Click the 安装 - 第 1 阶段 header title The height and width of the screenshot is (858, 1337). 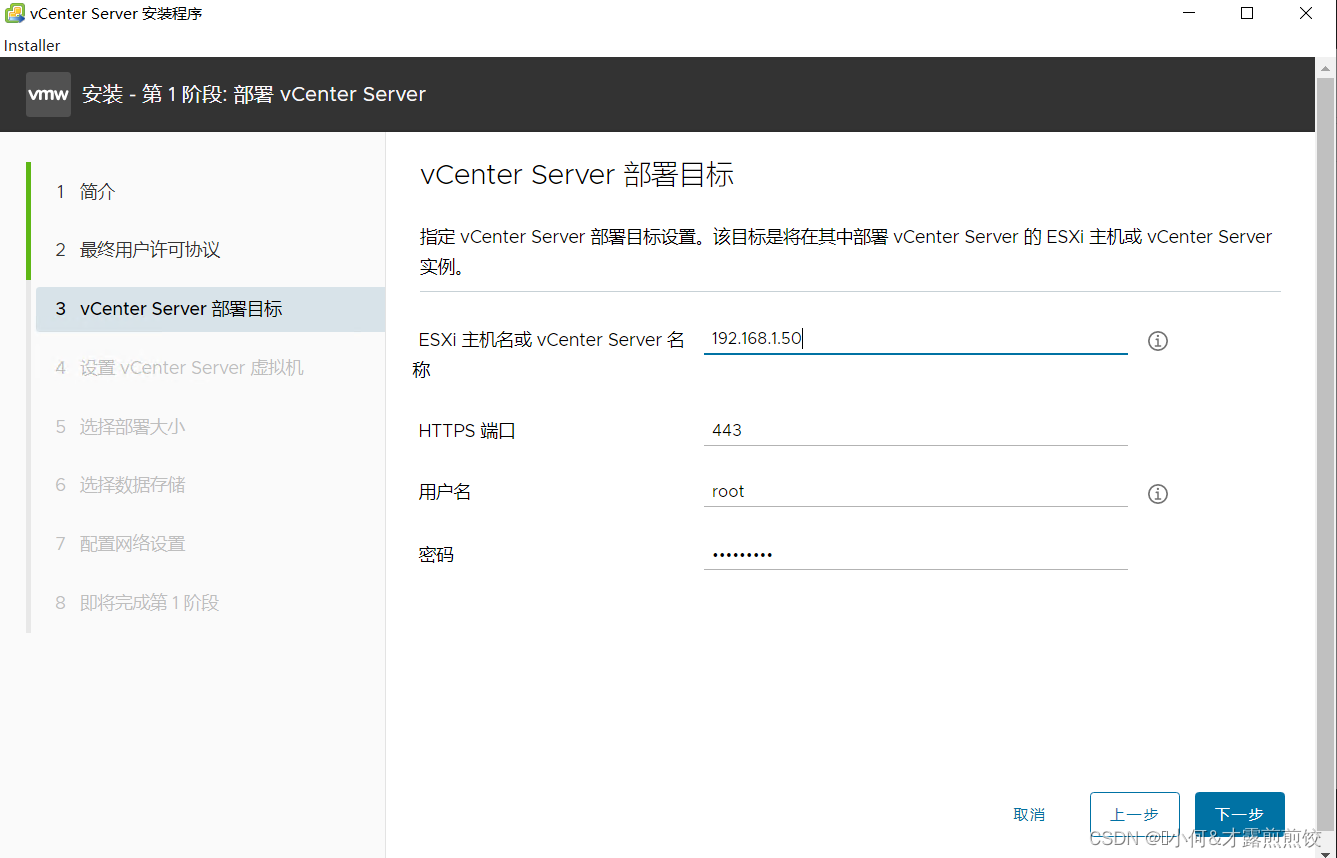point(254,94)
